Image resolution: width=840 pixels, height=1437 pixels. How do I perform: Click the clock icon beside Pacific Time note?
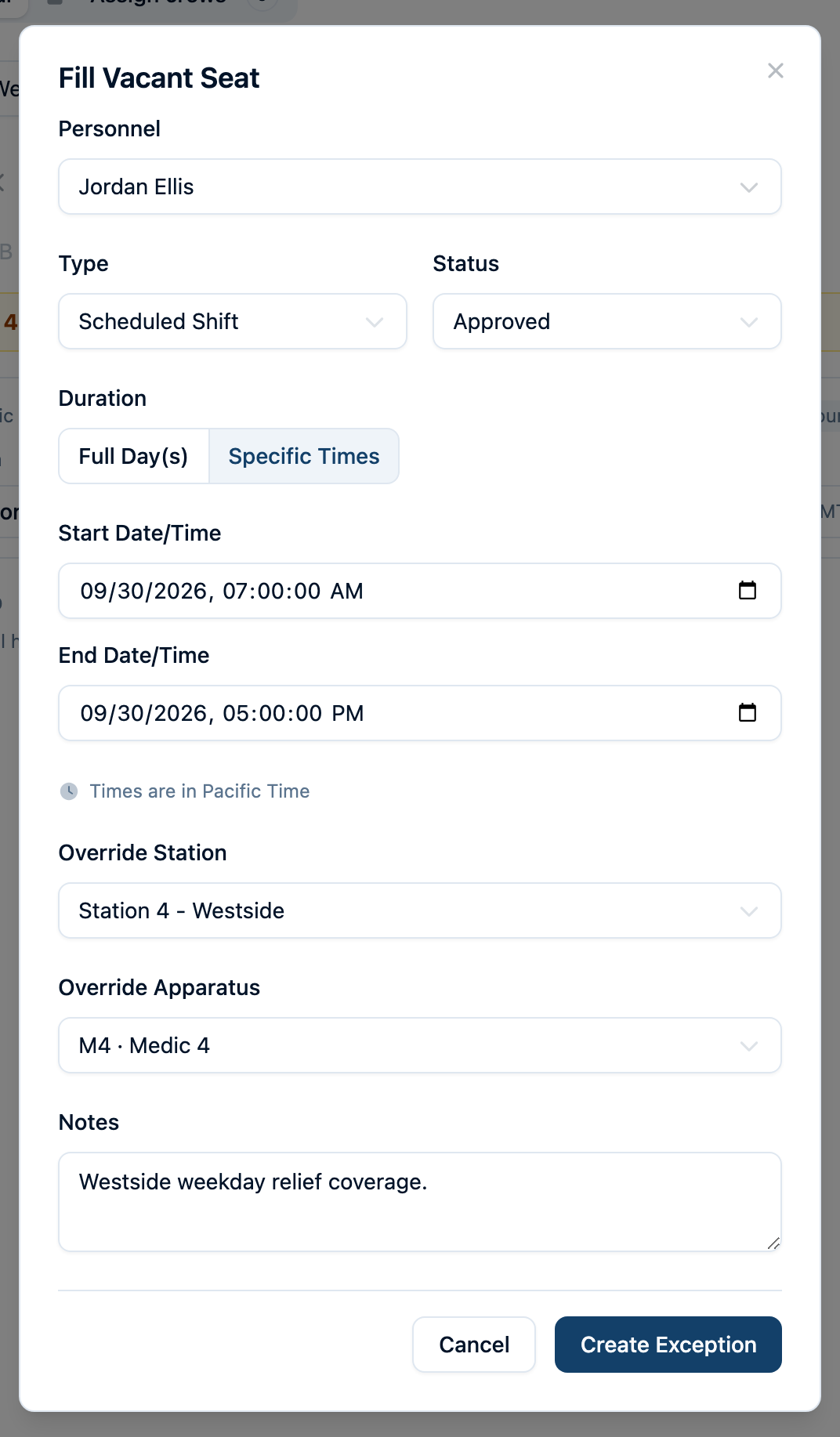coord(69,791)
